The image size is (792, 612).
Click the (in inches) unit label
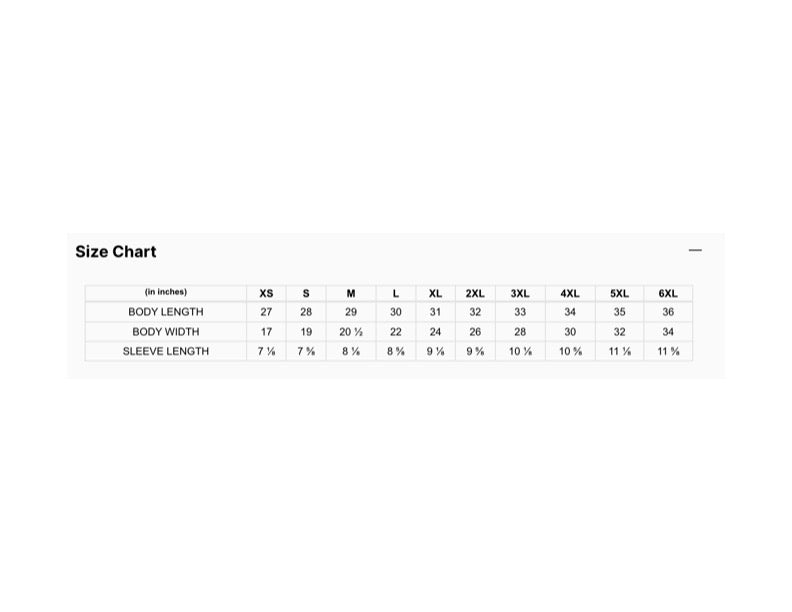pos(166,292)
